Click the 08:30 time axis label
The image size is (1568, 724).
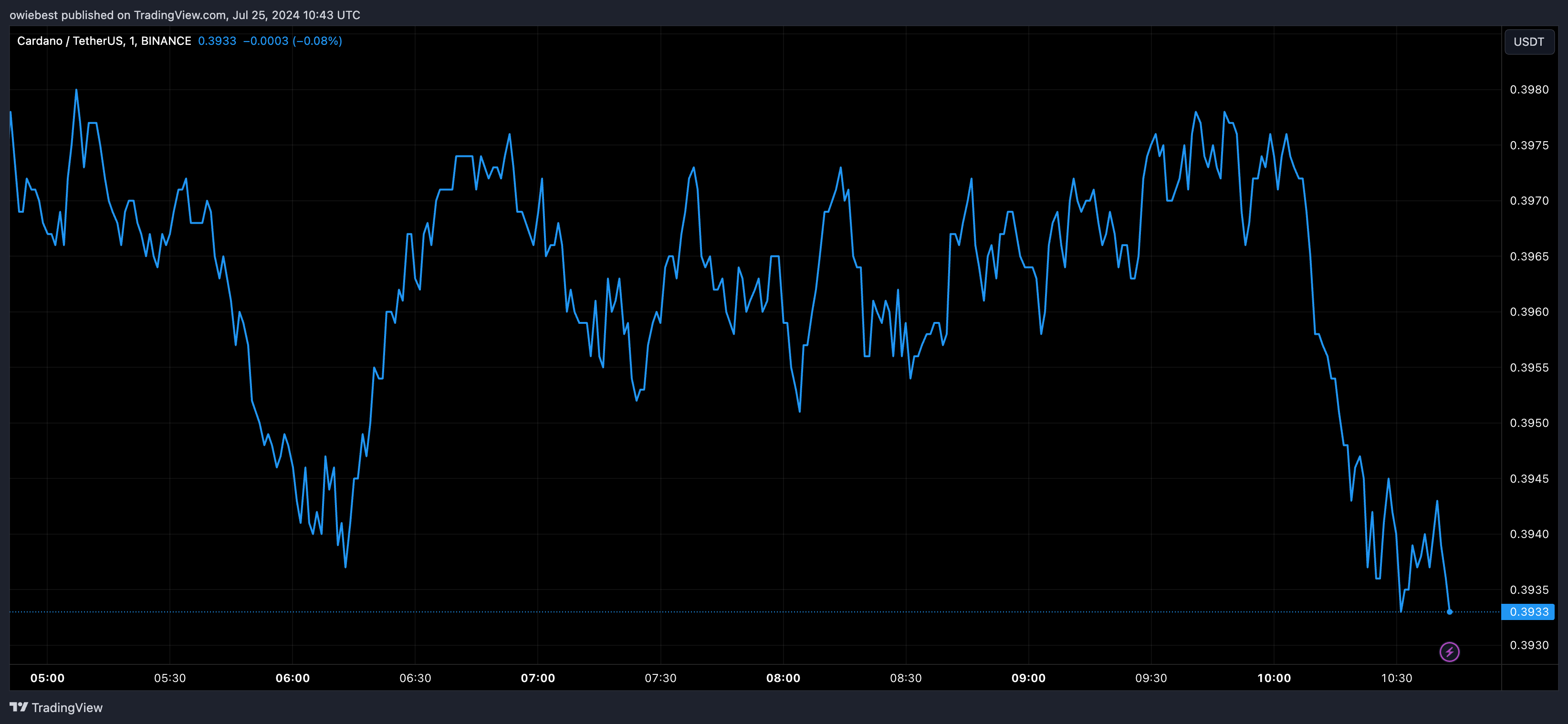click(x=906, y=678)
